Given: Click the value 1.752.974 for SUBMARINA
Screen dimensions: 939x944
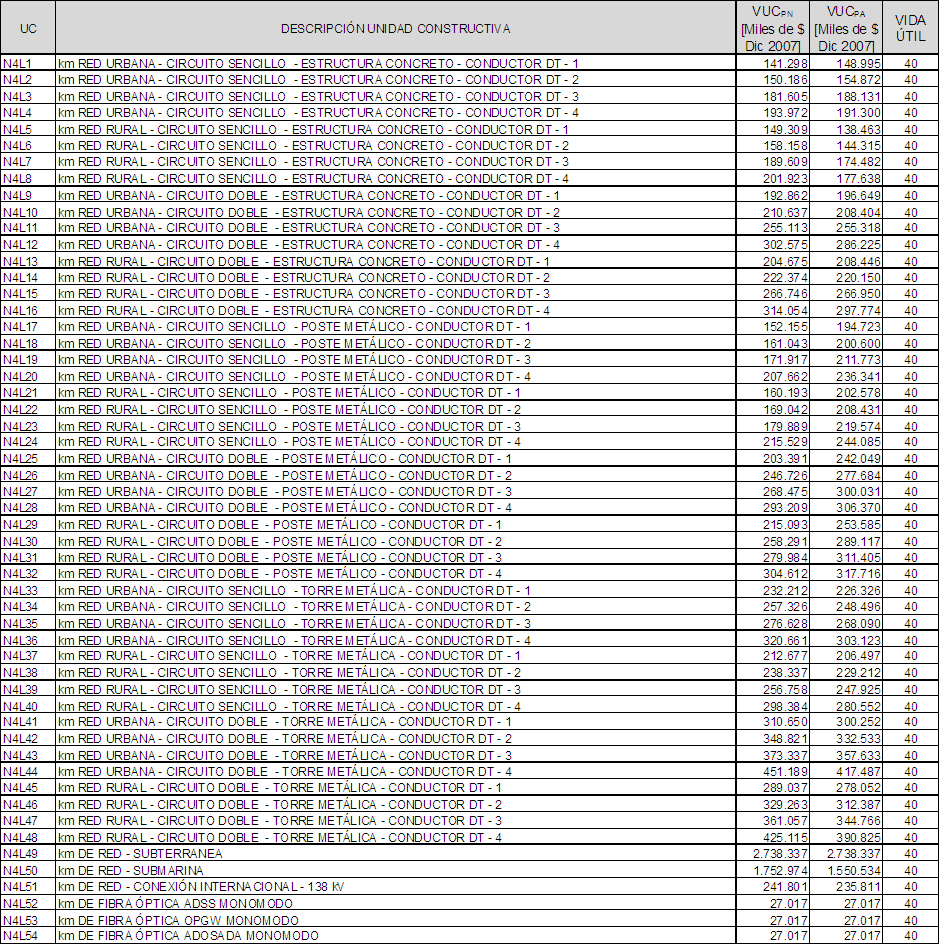Looking at the screenshot, I should pos(780,870).
